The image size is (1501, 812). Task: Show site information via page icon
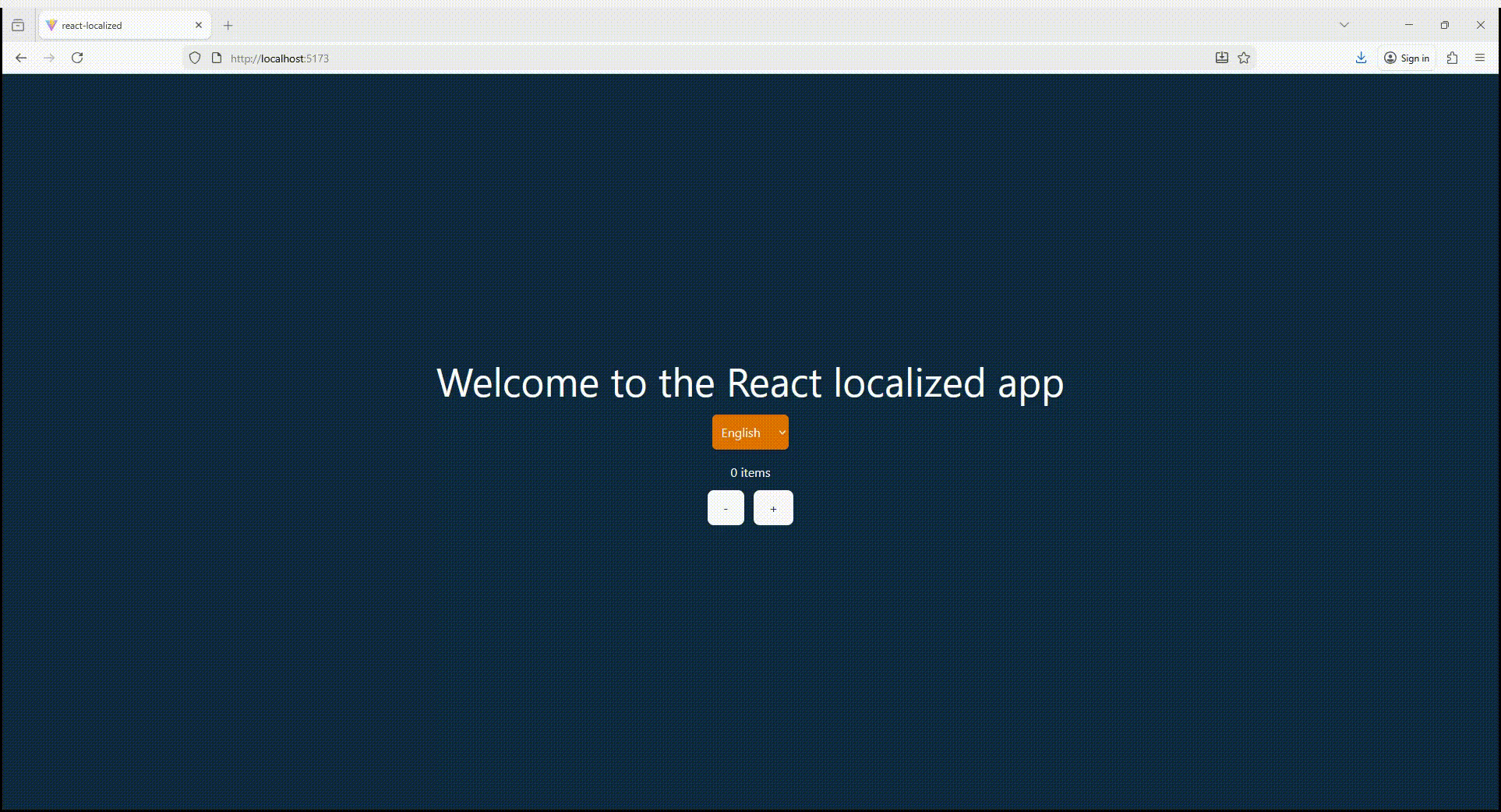[x=217, y=58]
